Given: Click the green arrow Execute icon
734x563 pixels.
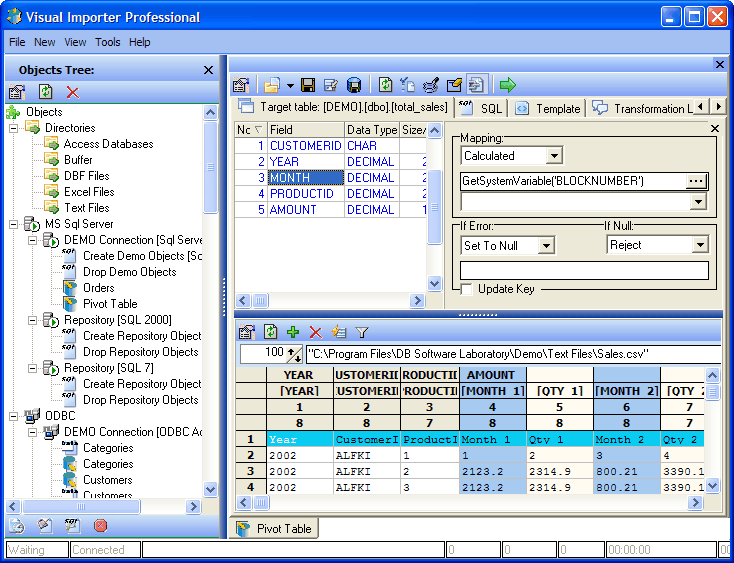Looking at the screenshot, I should [508, 85].
